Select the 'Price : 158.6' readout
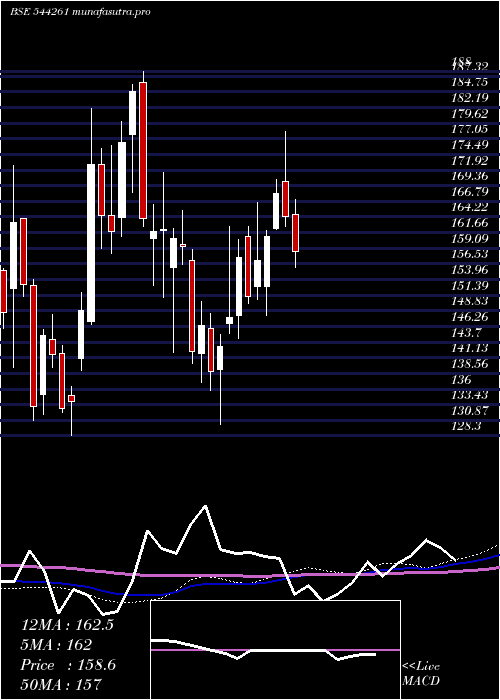500x700 pixels. point(68,665)
